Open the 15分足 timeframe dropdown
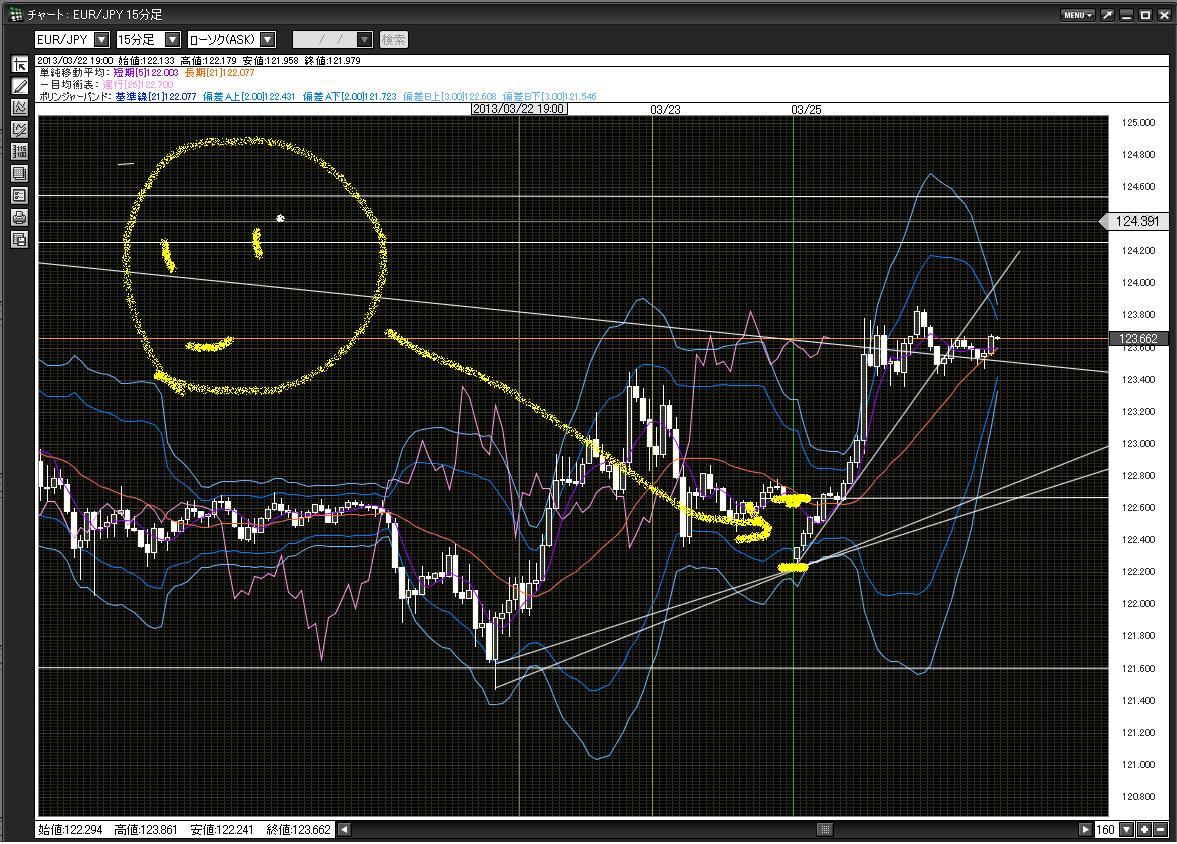 (x=172, y=40)
